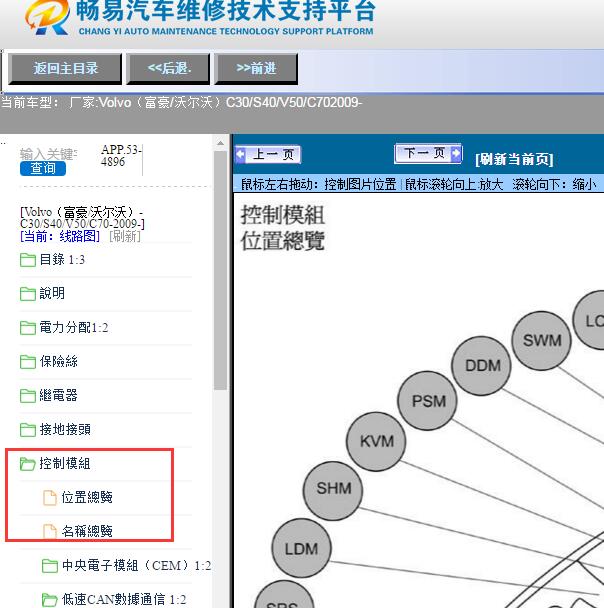Screen dimensions: 604x608
Task: Click the folder icon beside 接地接頭
Action: point(28,430)
